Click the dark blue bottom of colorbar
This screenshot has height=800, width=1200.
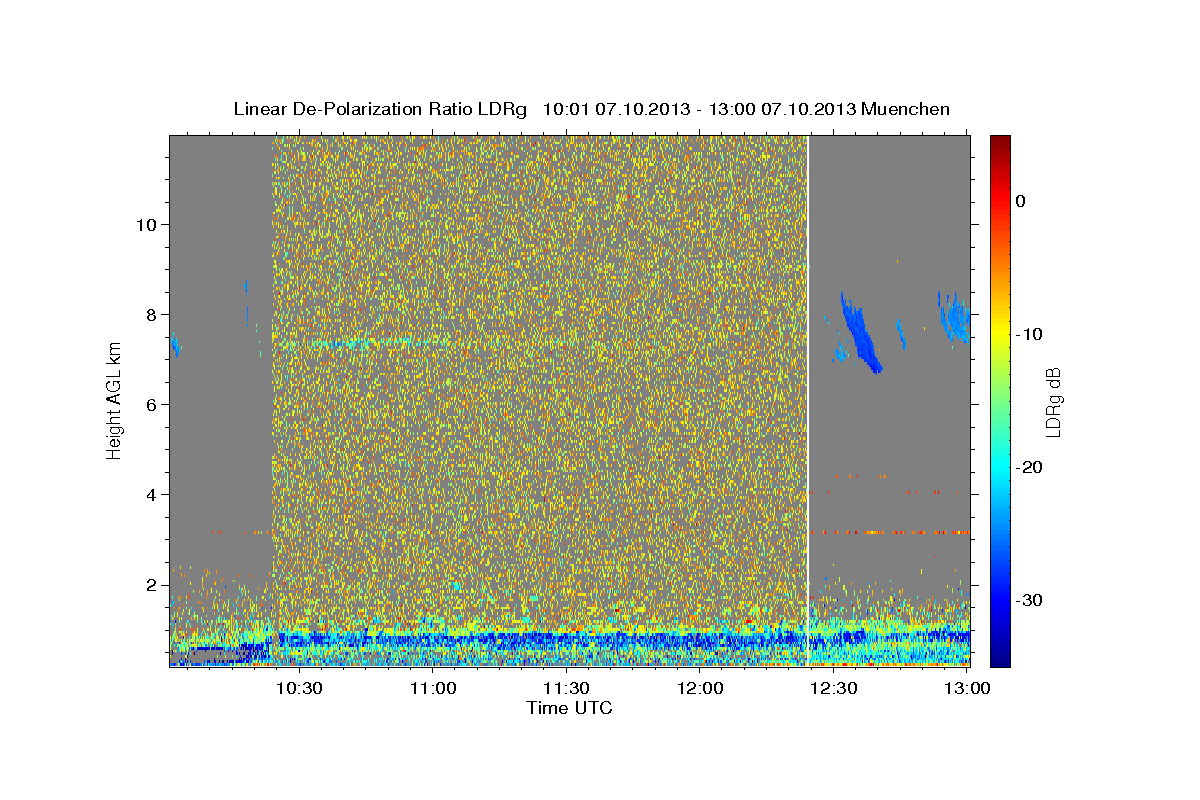(1000, 655)
